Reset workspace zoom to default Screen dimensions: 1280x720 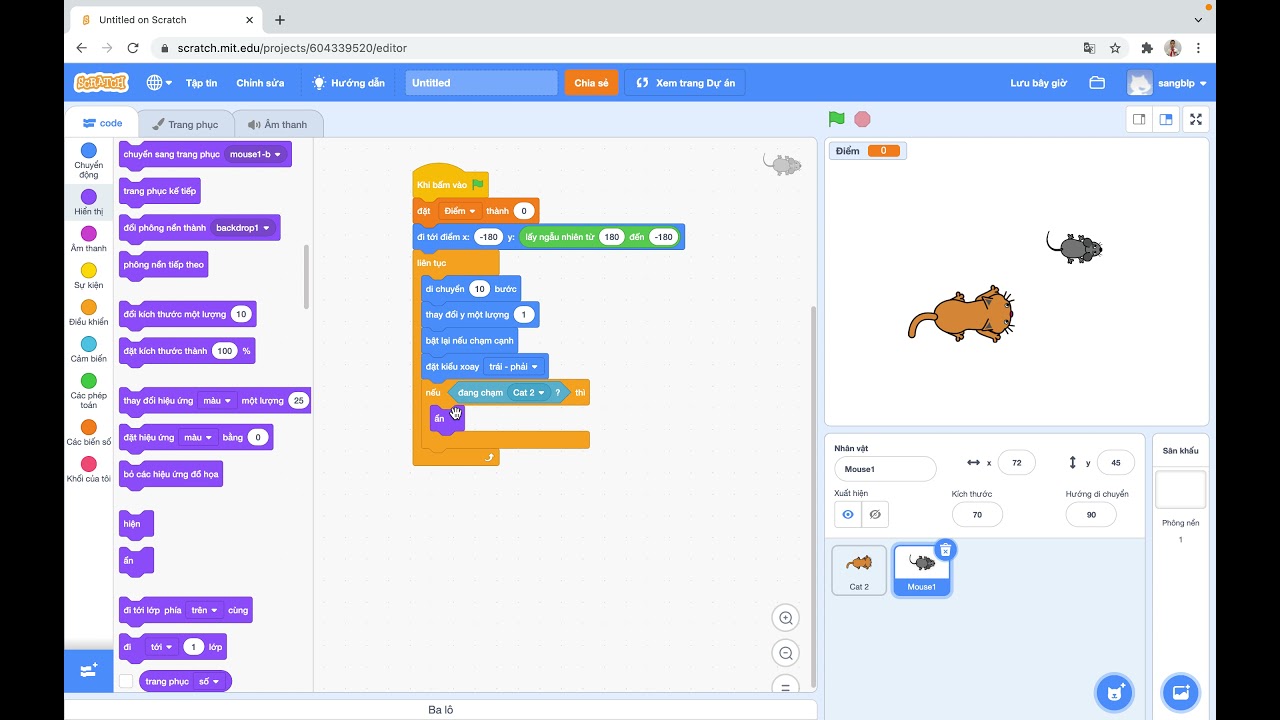click(786, 685)
